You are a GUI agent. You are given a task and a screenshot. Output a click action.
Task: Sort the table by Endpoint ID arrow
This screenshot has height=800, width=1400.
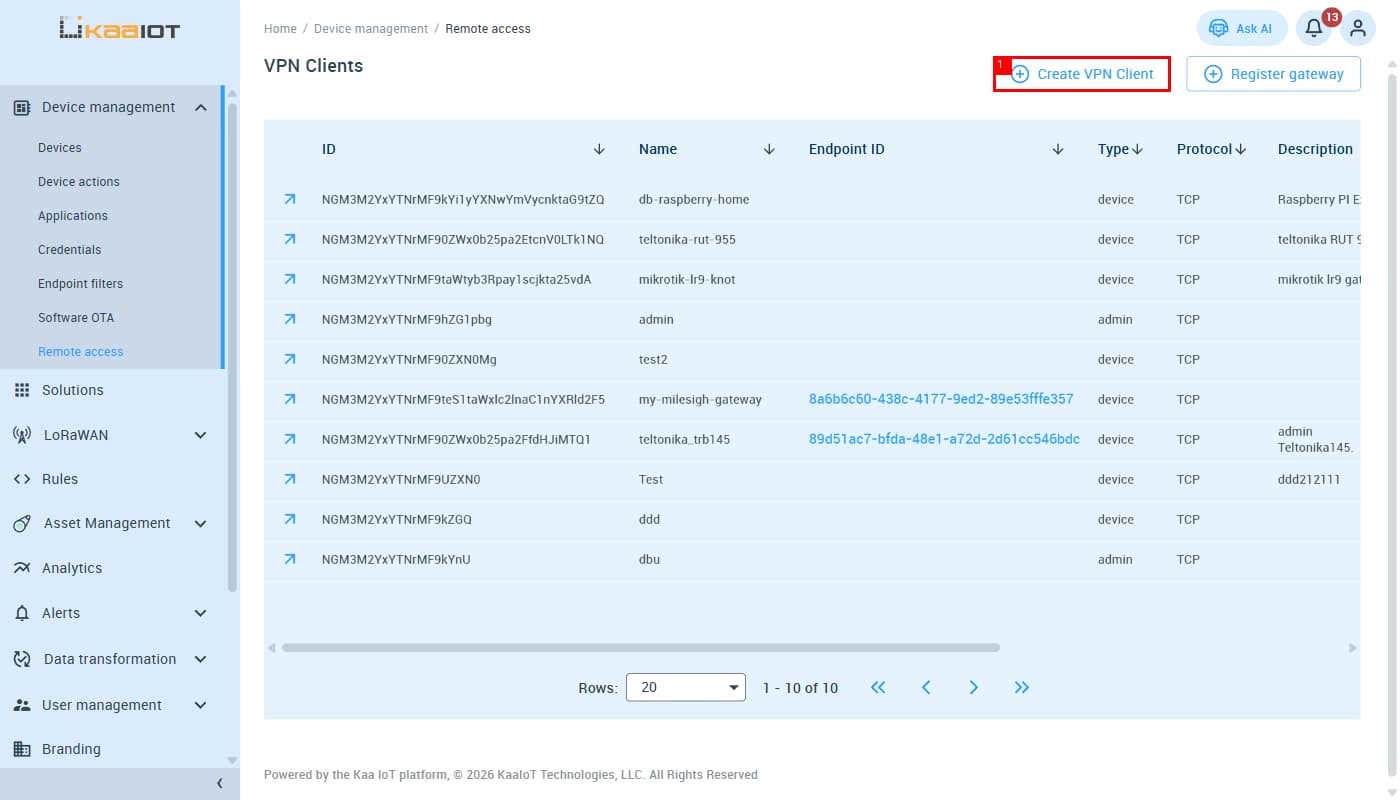[x=1058, y=149]
